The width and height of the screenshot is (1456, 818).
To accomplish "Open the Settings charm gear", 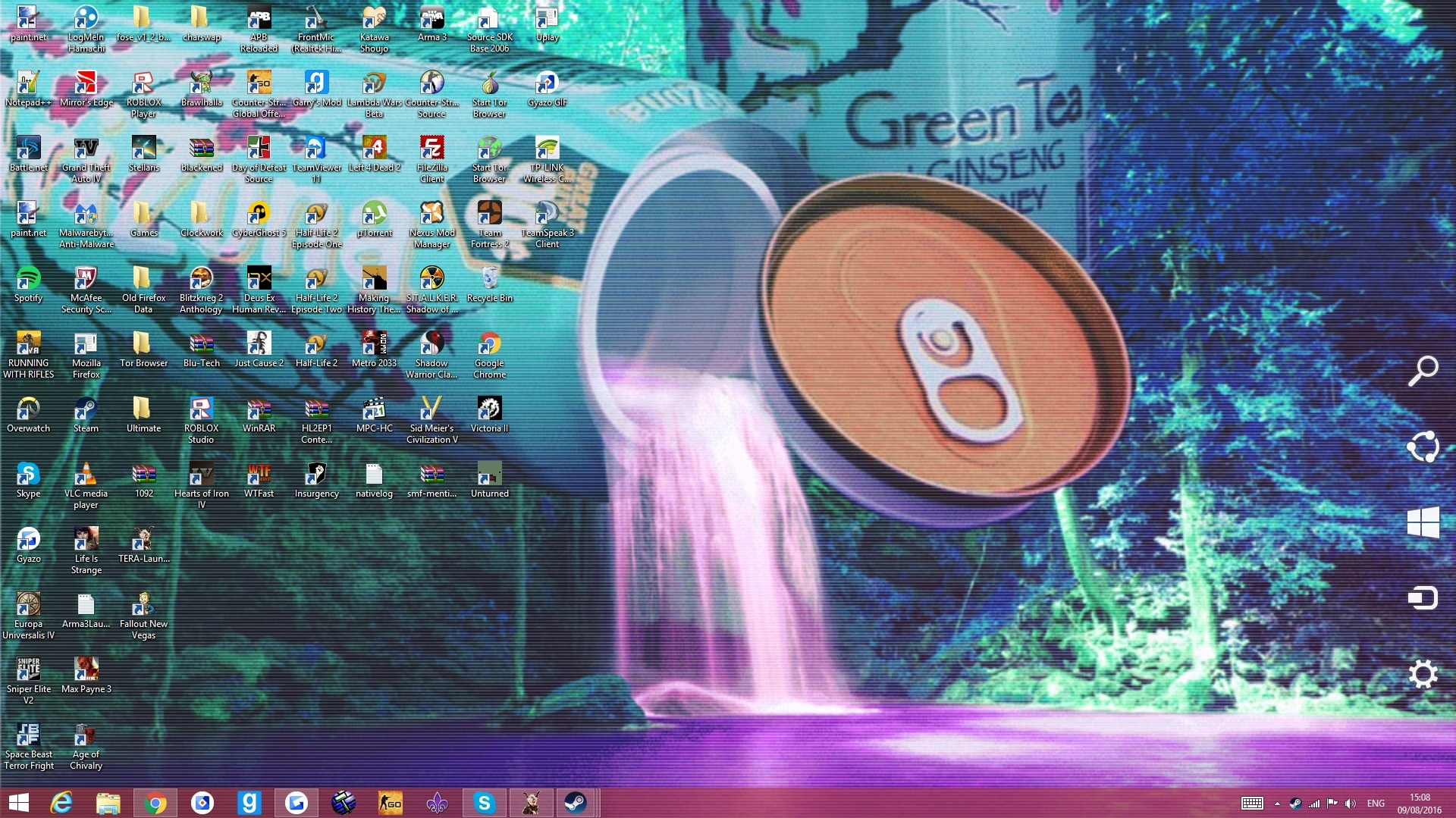I will [x=1423, y=674].
